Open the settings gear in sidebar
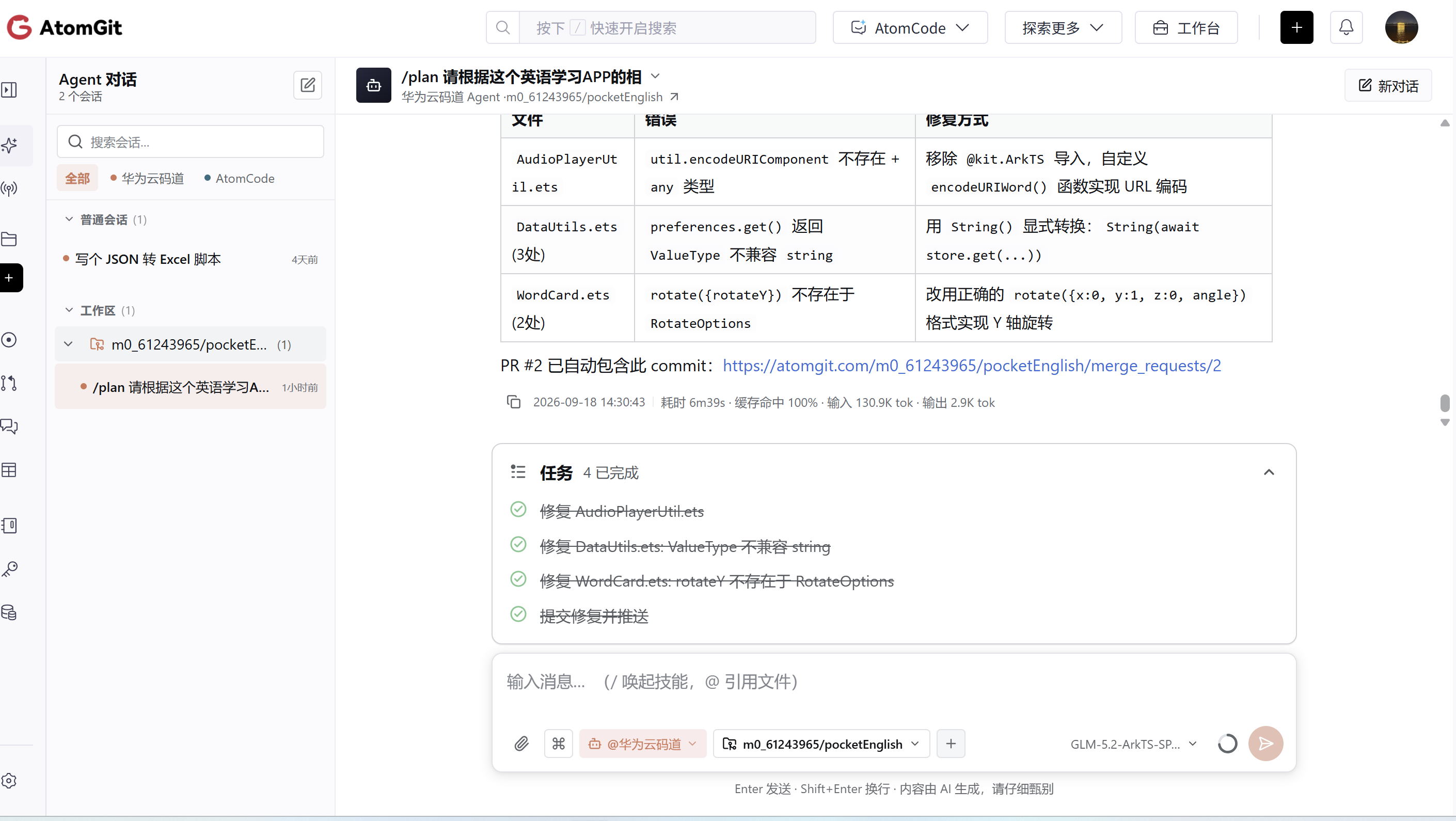 coord(9,780)
